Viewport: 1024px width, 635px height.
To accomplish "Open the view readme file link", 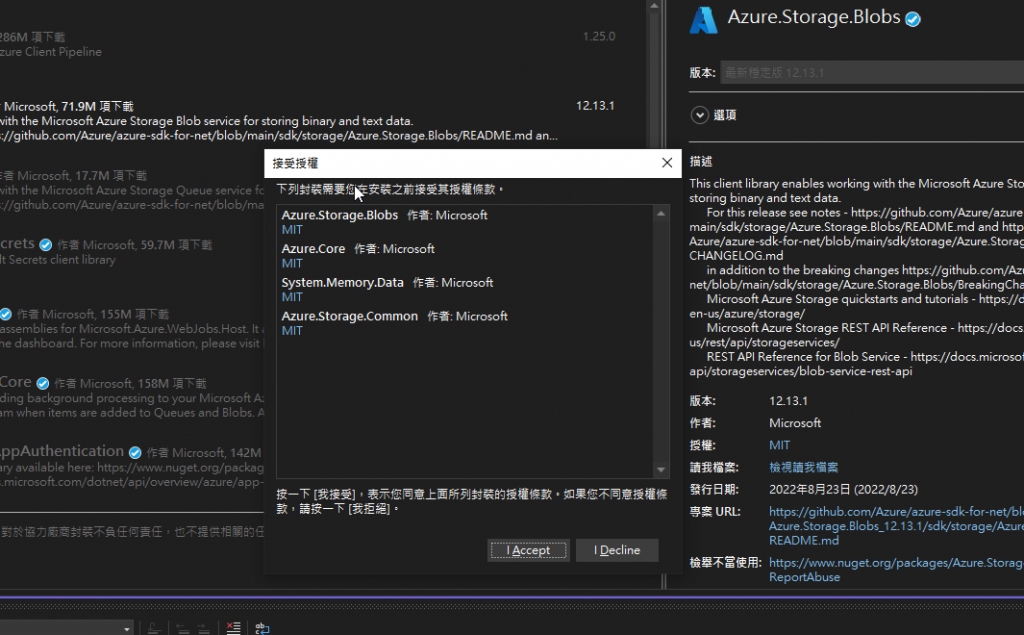I will [803, 468].
